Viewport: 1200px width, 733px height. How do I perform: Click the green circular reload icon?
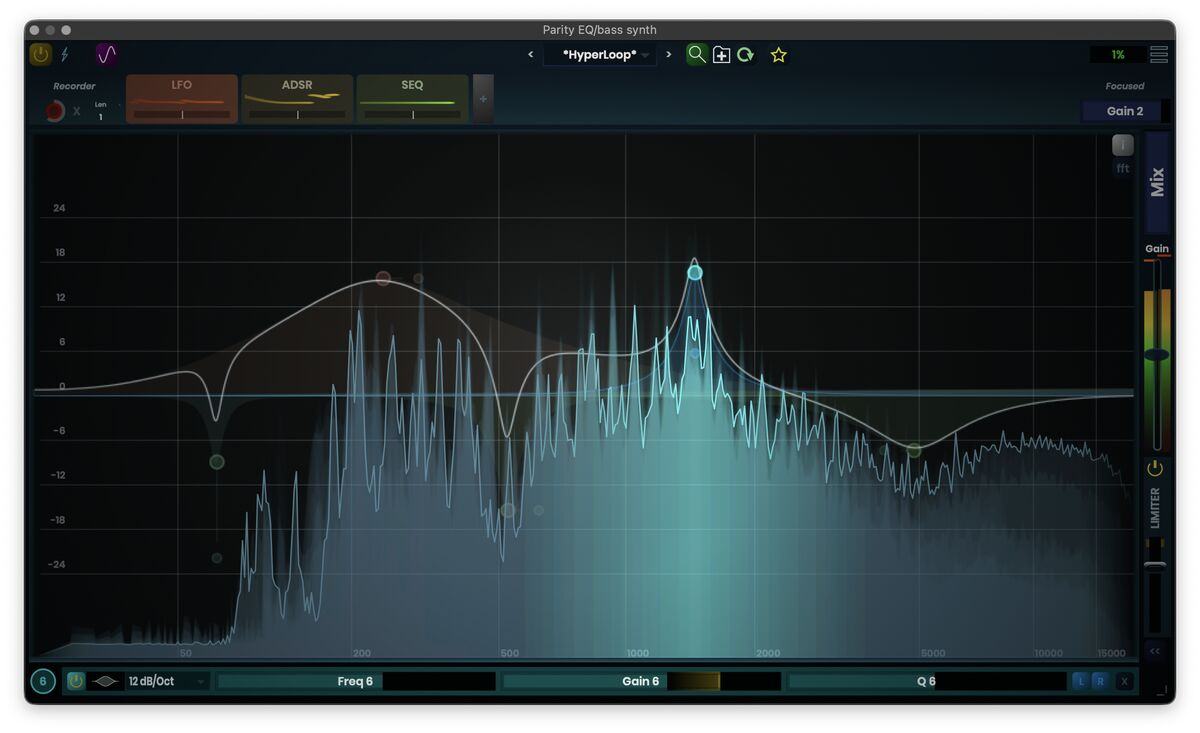[x=746, y=55]
